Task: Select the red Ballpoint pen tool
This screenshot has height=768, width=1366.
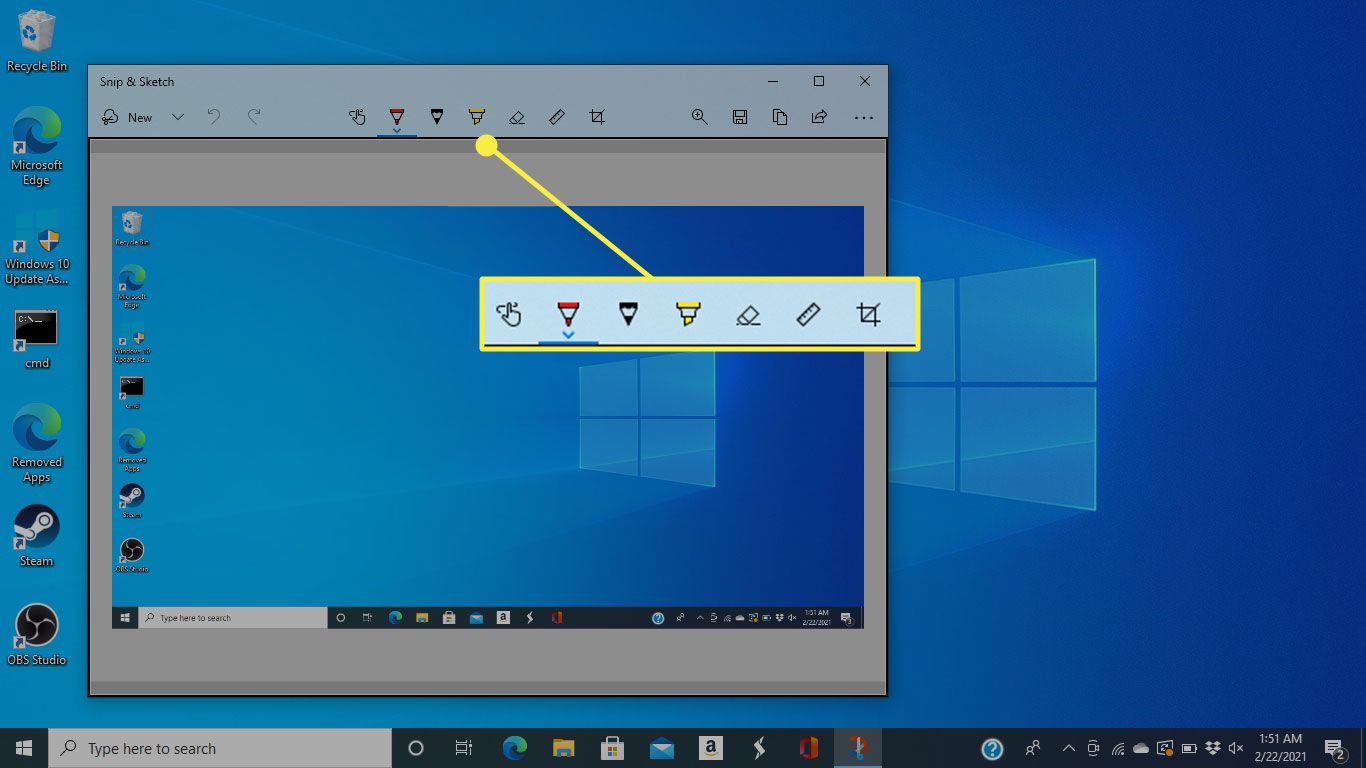Action: click(x=397, y=117)
